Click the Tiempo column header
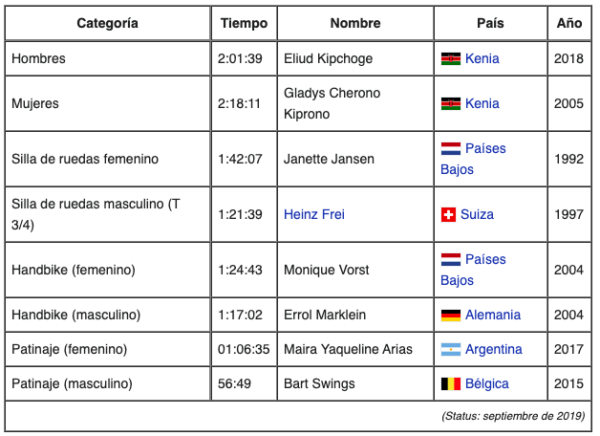Screen dimensions: 600x436 (244, 23)
